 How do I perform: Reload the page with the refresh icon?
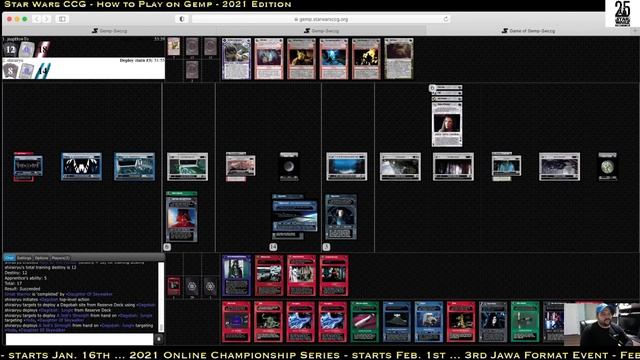click(446, 19)
